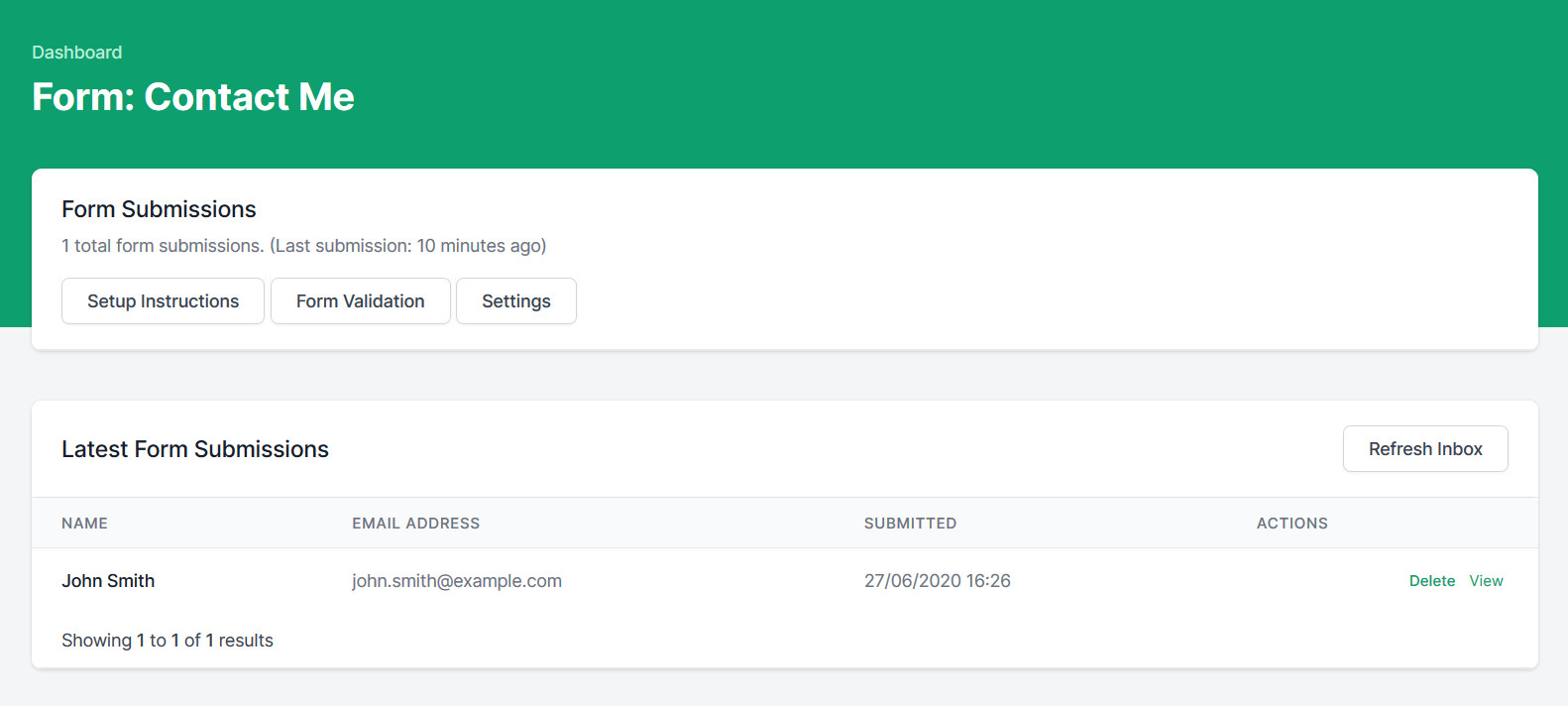
Task: Click the NAME column header
Action: tap(84, 524)
